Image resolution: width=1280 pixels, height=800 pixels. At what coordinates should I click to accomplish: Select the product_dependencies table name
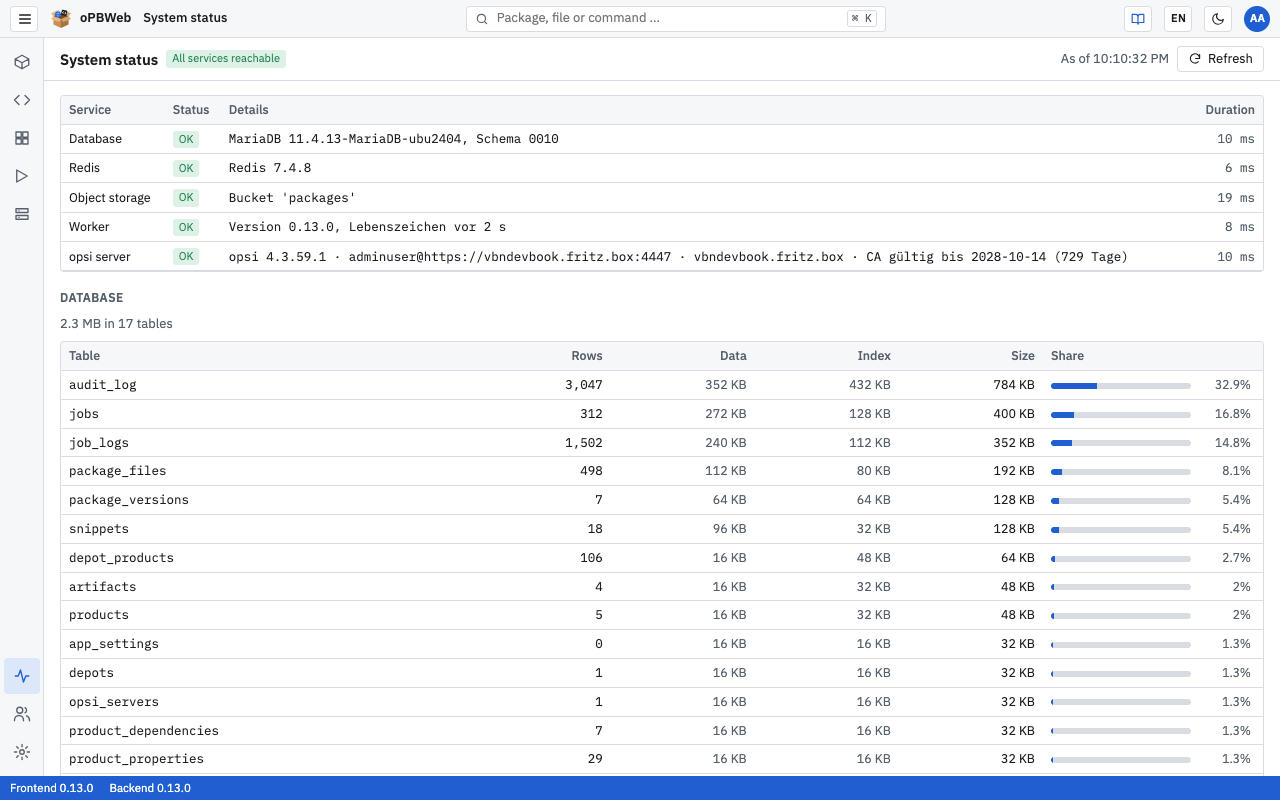tap(144, 731)
